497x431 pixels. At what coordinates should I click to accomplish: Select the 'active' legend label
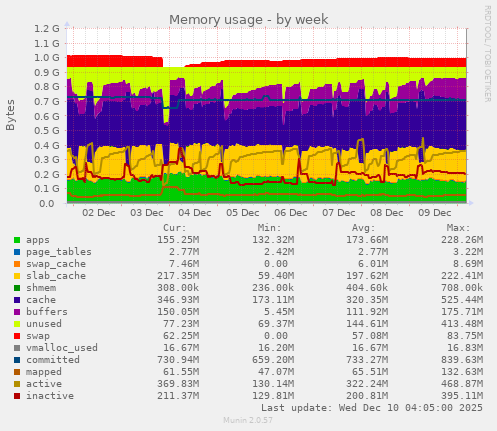[44, 384]
